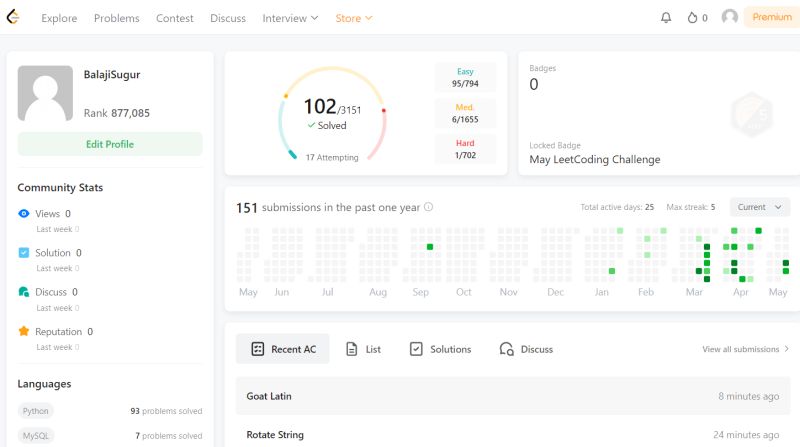Click 93 problems solved text
The width and height of the screenshot is (800, 447).
(x=166, y=411)
